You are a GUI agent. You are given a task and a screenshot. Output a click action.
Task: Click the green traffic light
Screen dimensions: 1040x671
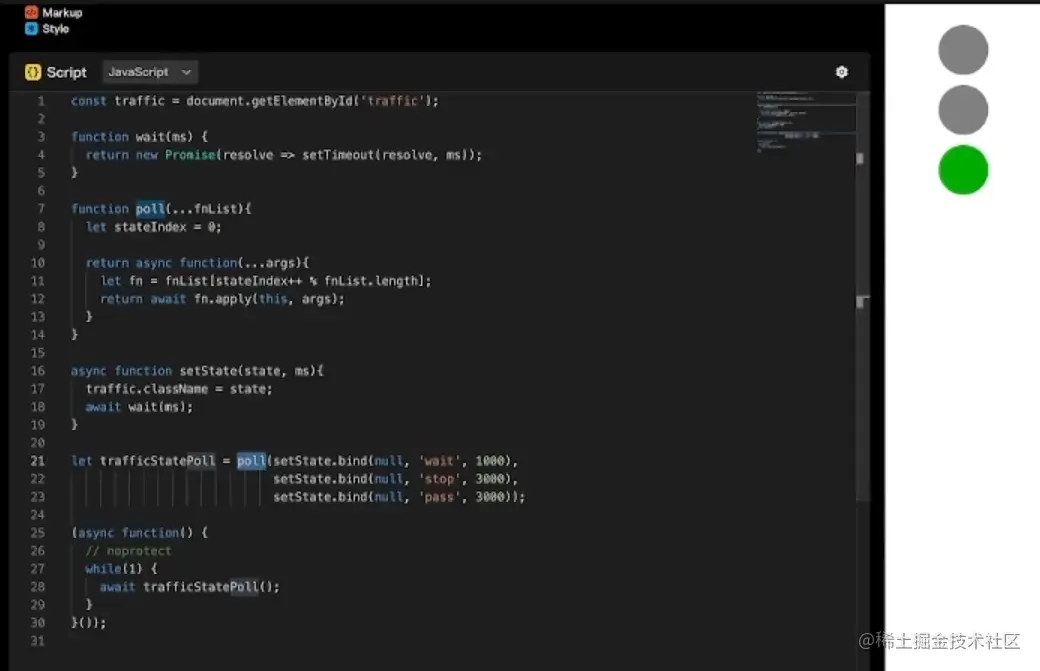(x=963, y=170)
